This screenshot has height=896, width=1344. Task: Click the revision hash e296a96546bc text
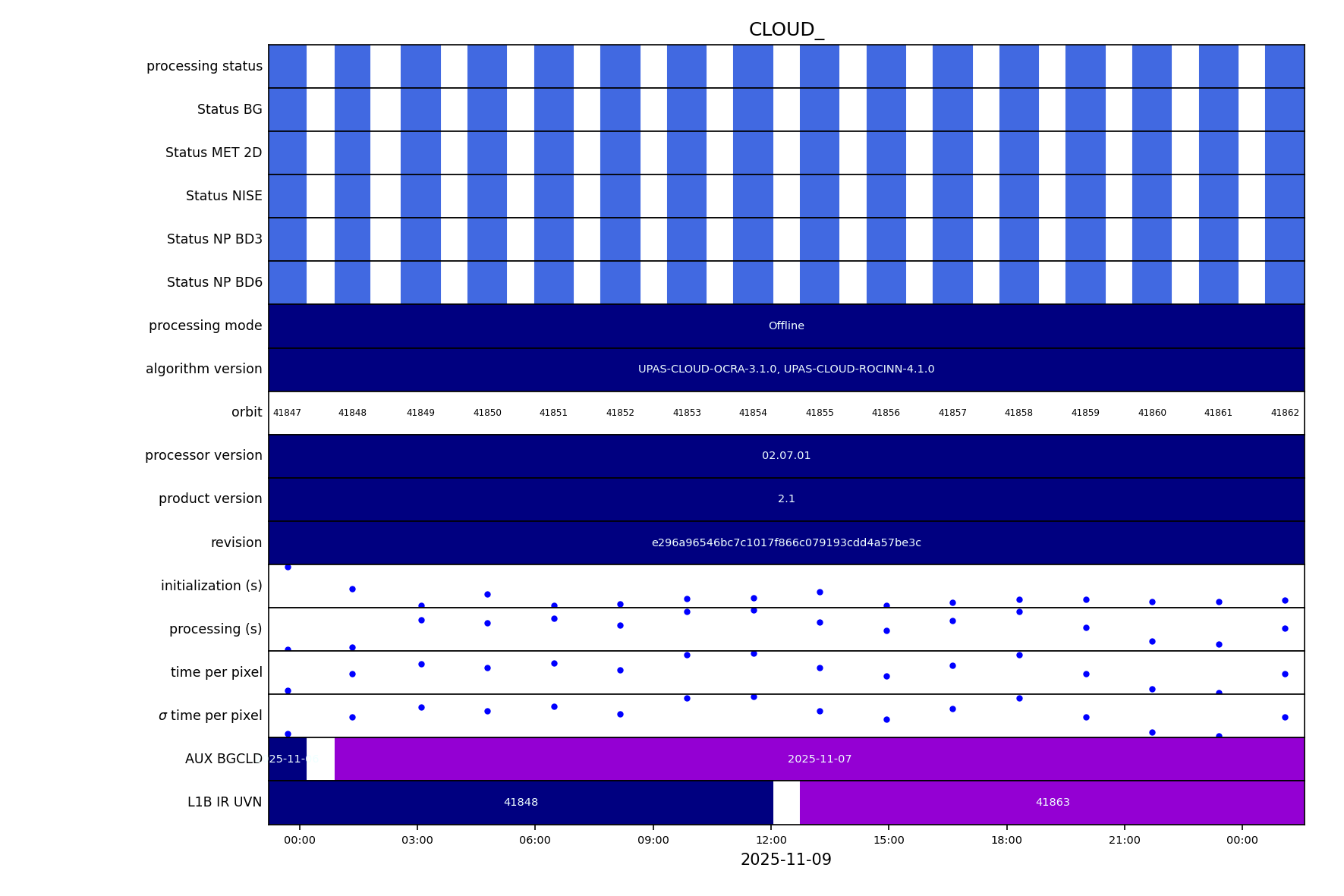pos(785,543)
